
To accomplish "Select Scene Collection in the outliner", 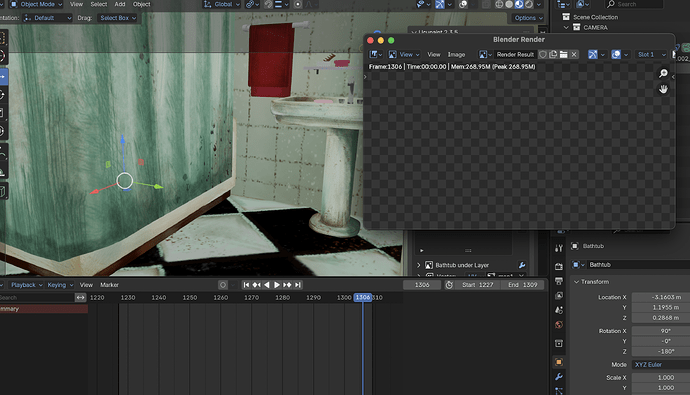I will click(595, 17).
